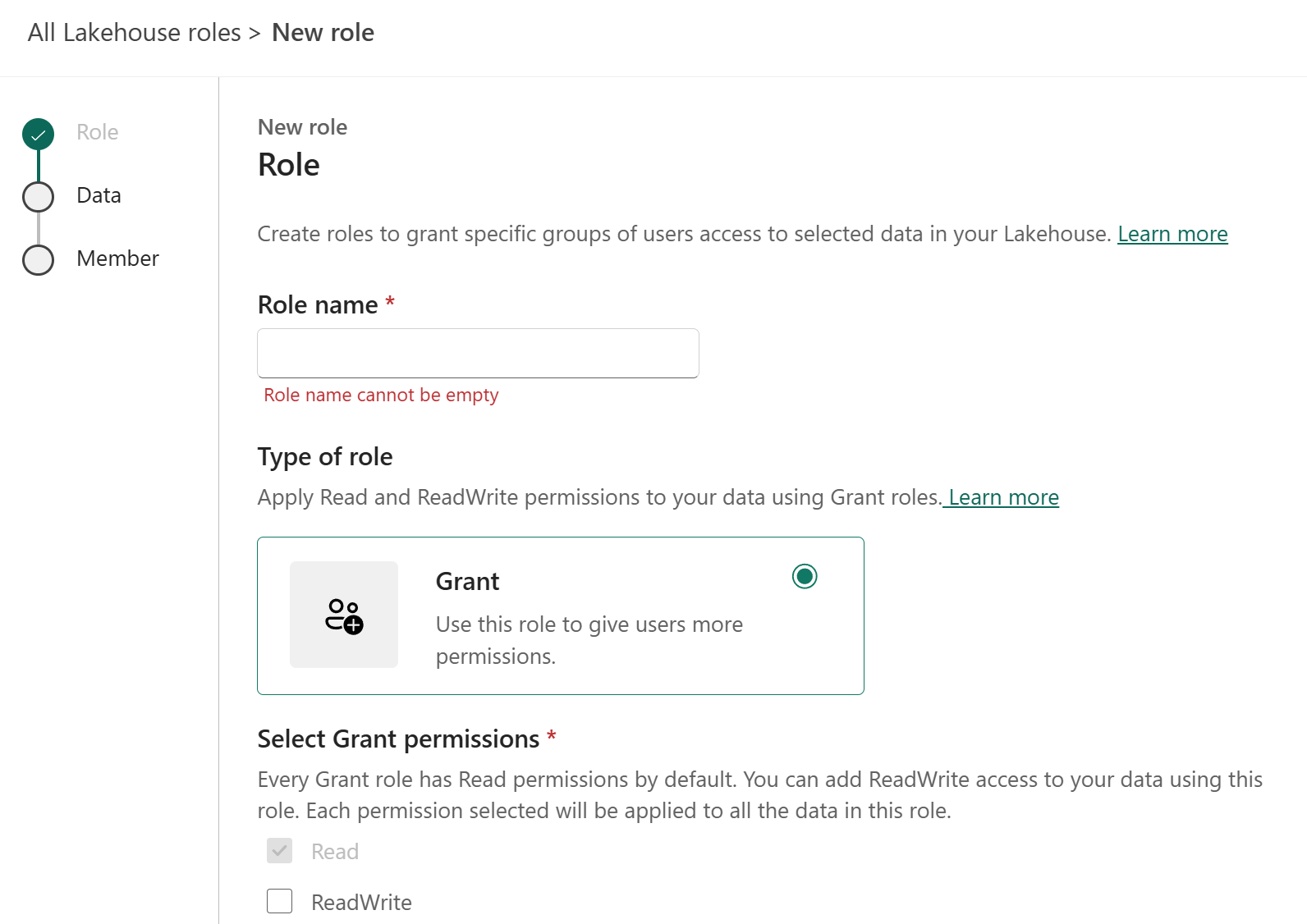
Task: Focus the Role name input field
Action: point(478,354)
